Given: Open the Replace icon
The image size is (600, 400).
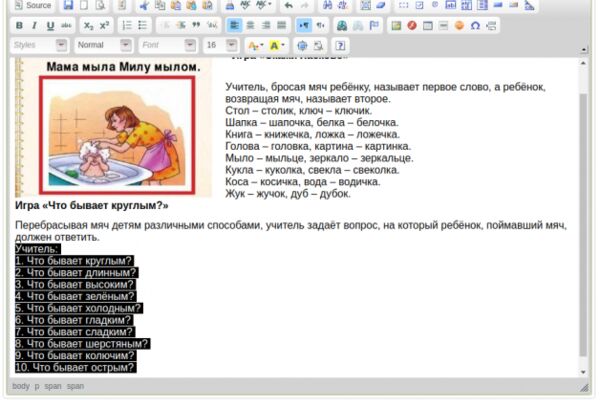Looking at the screenshot, I should tap(343, 5).
